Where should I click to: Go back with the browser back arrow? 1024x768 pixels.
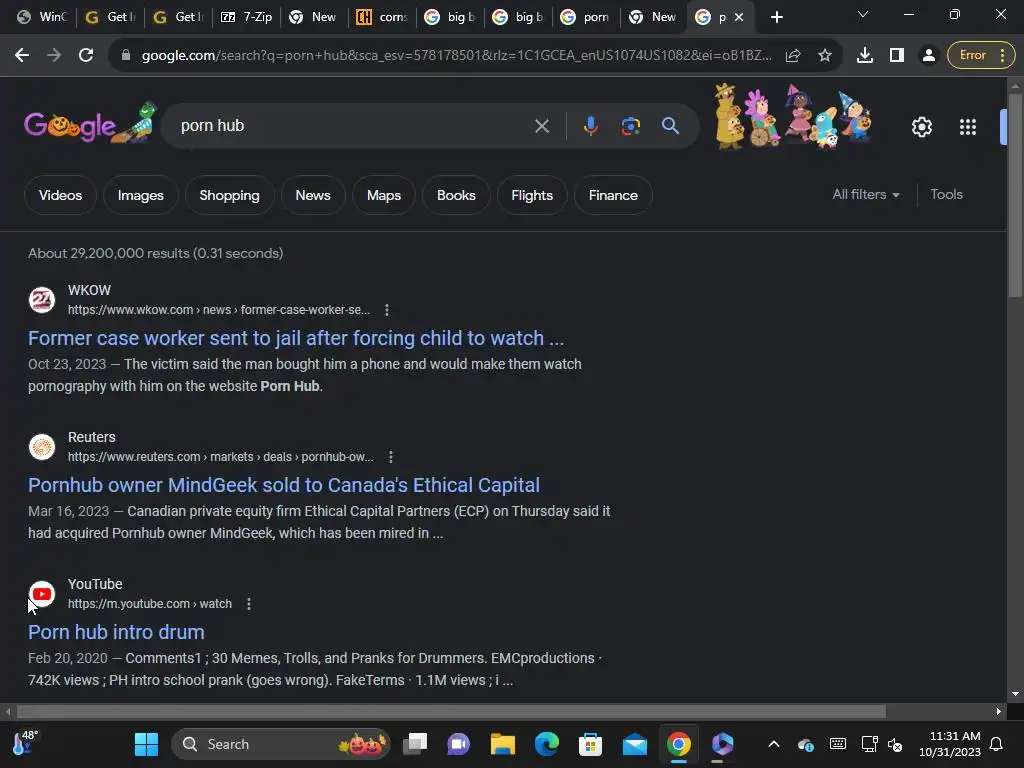tap(22, 56)
